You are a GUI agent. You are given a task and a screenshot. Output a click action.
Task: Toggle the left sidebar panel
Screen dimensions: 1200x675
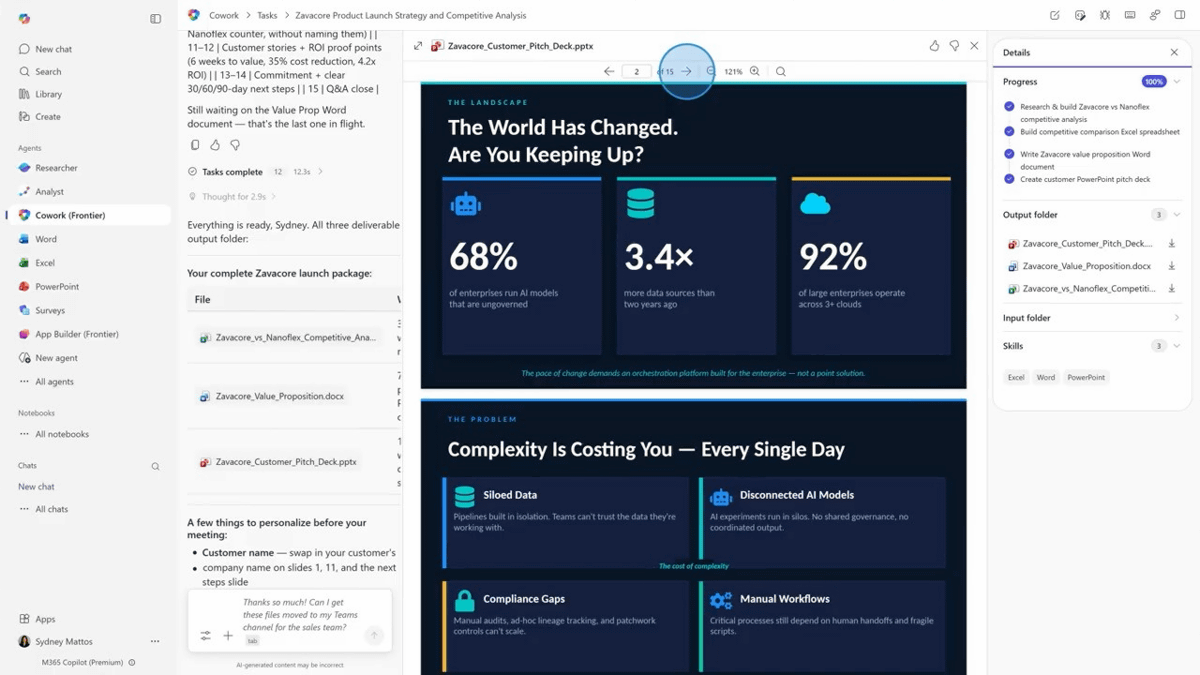point(155,19)
